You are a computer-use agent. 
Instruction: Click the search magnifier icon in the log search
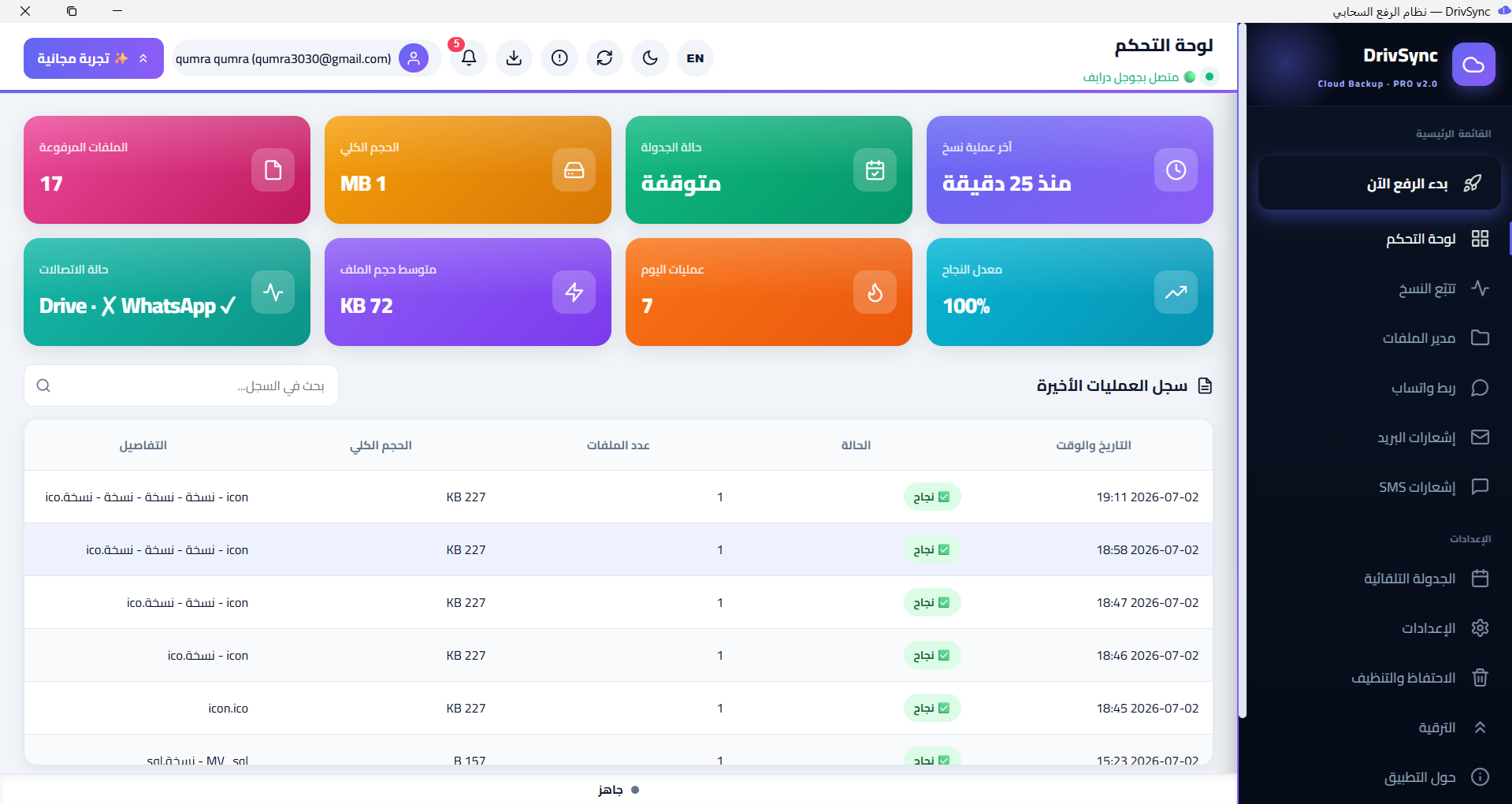43,385
